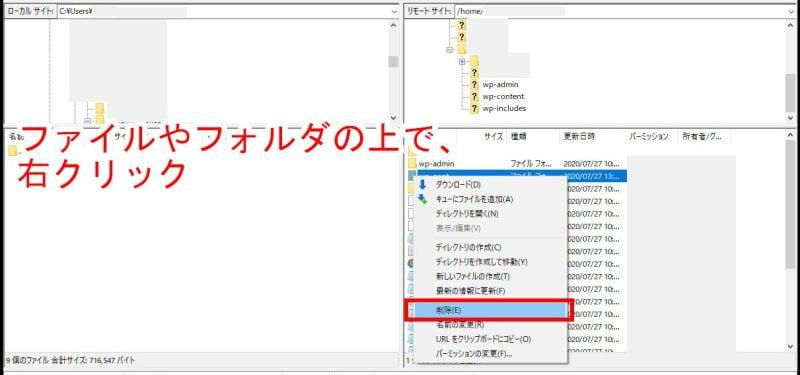Viewport: 800px width, 375px height.
Task: Choose 新しいファイルの作成(T) entry
Action: [x=472, y=277]
